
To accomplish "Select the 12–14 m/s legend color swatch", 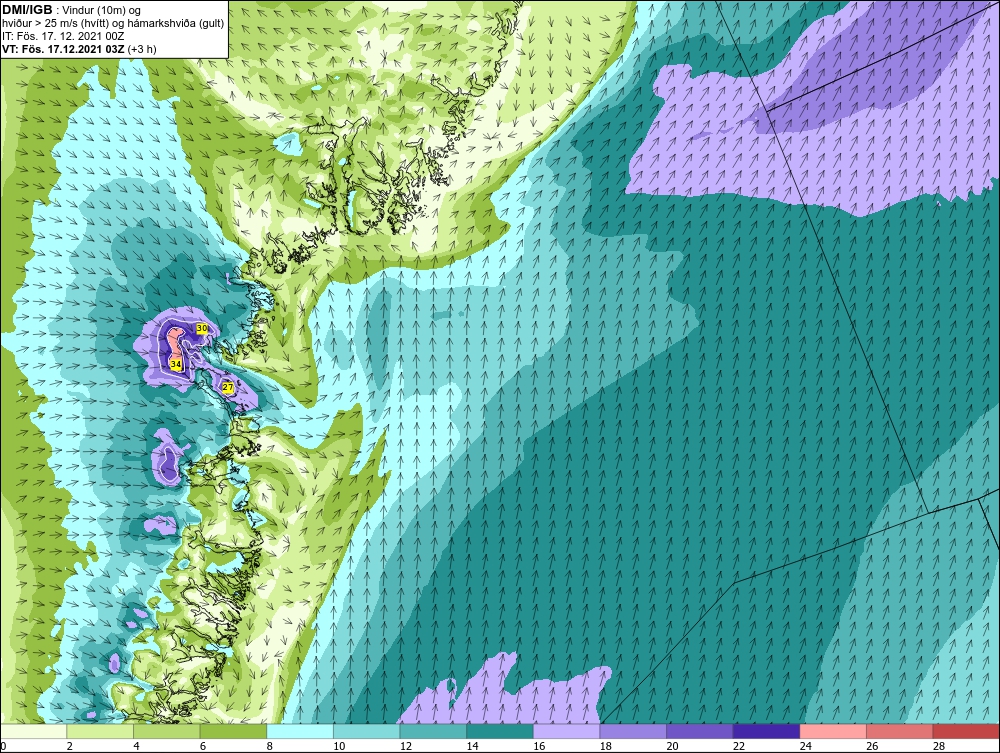I will point(433,731).
